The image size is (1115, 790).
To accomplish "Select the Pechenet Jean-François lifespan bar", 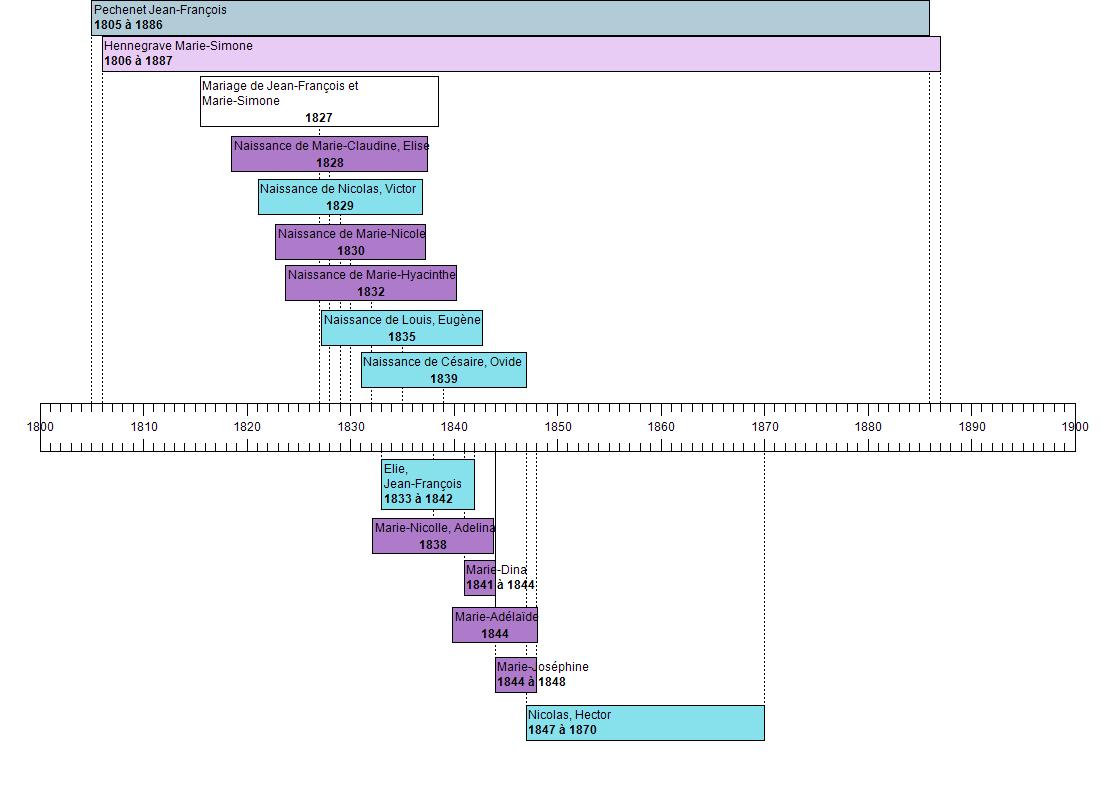I will point(510,18).
